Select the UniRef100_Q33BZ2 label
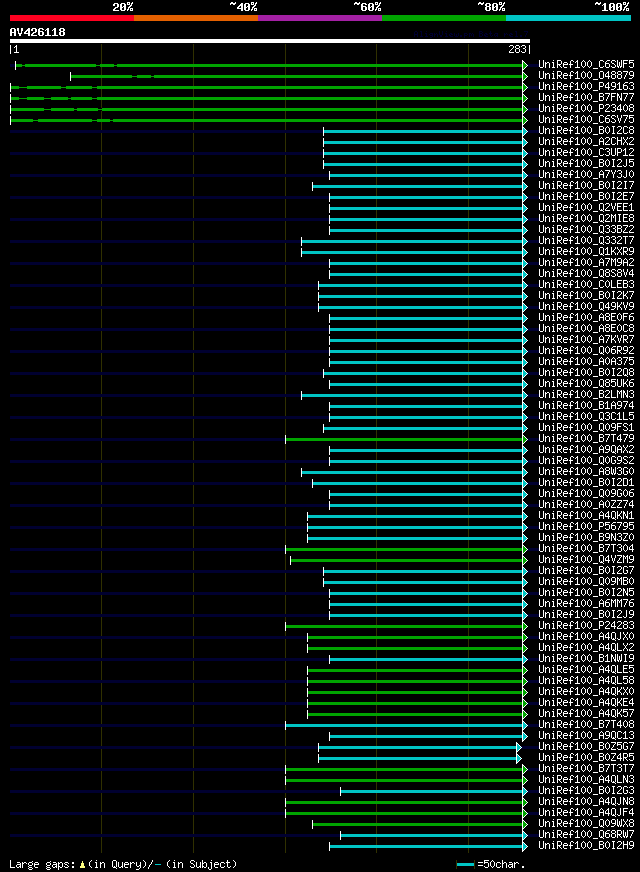The image size is (640, 872). 586,230
